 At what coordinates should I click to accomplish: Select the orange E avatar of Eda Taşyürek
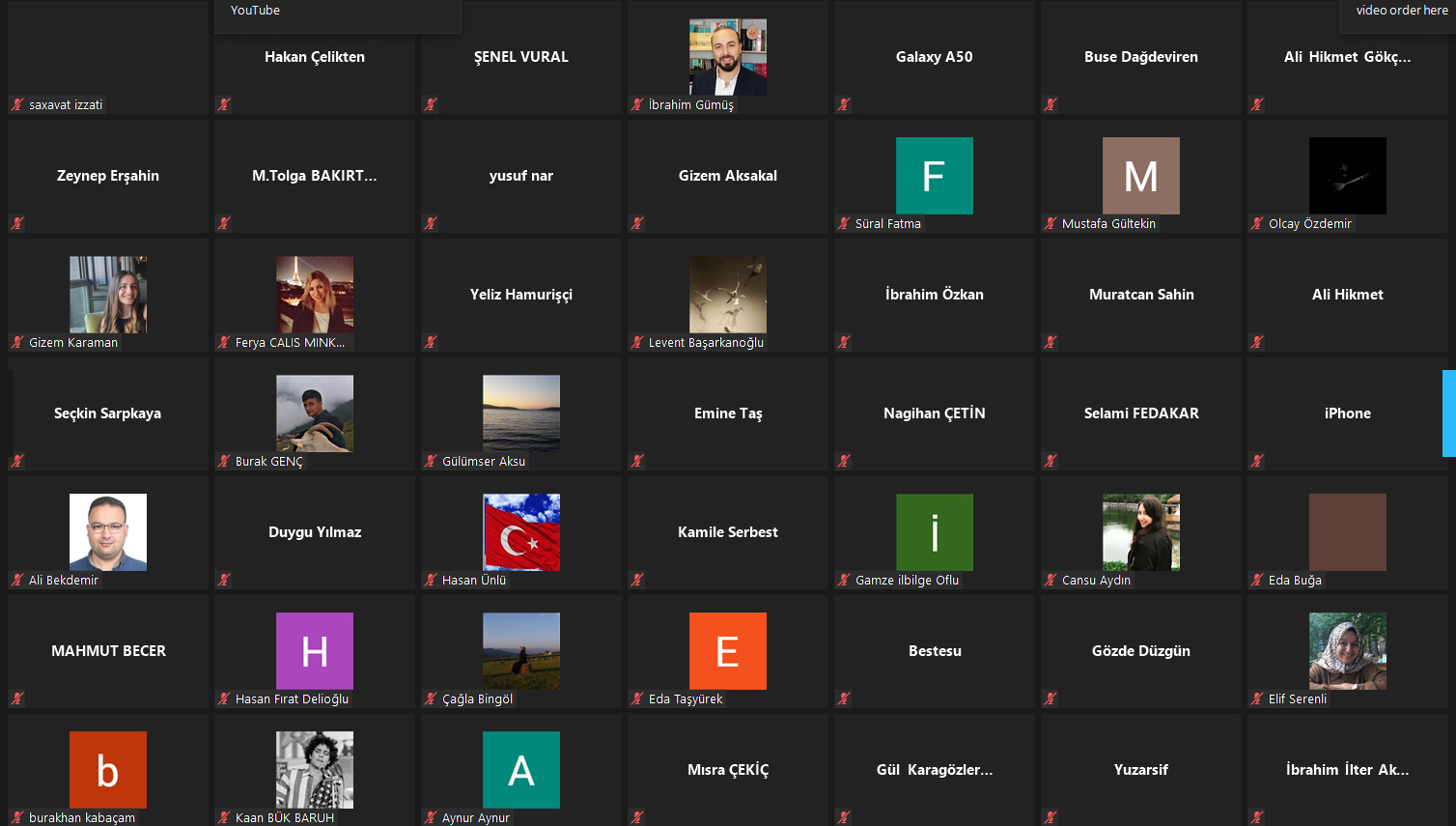pos(728,650)
